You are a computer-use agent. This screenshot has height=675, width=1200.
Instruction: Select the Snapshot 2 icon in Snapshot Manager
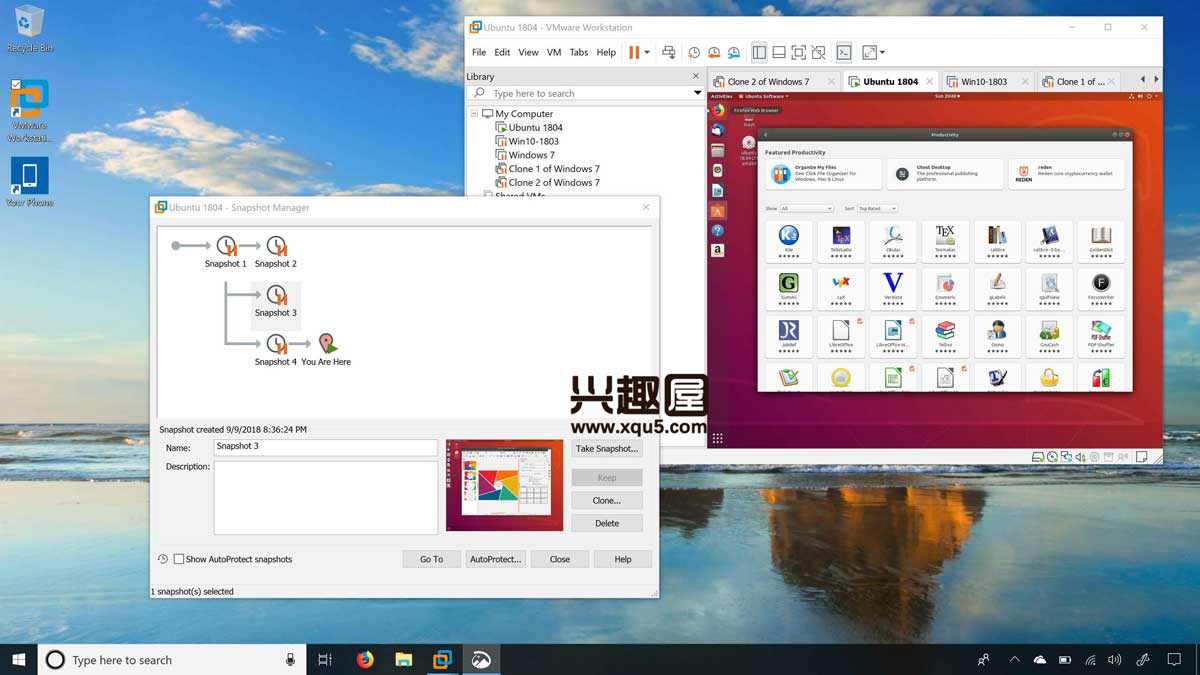pos(276,246)
